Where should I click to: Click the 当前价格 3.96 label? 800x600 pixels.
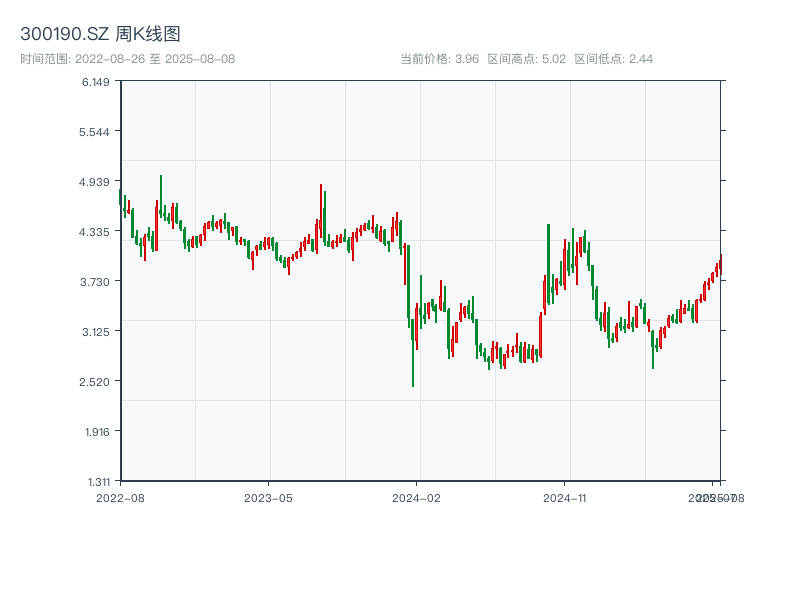pos(439,59)
